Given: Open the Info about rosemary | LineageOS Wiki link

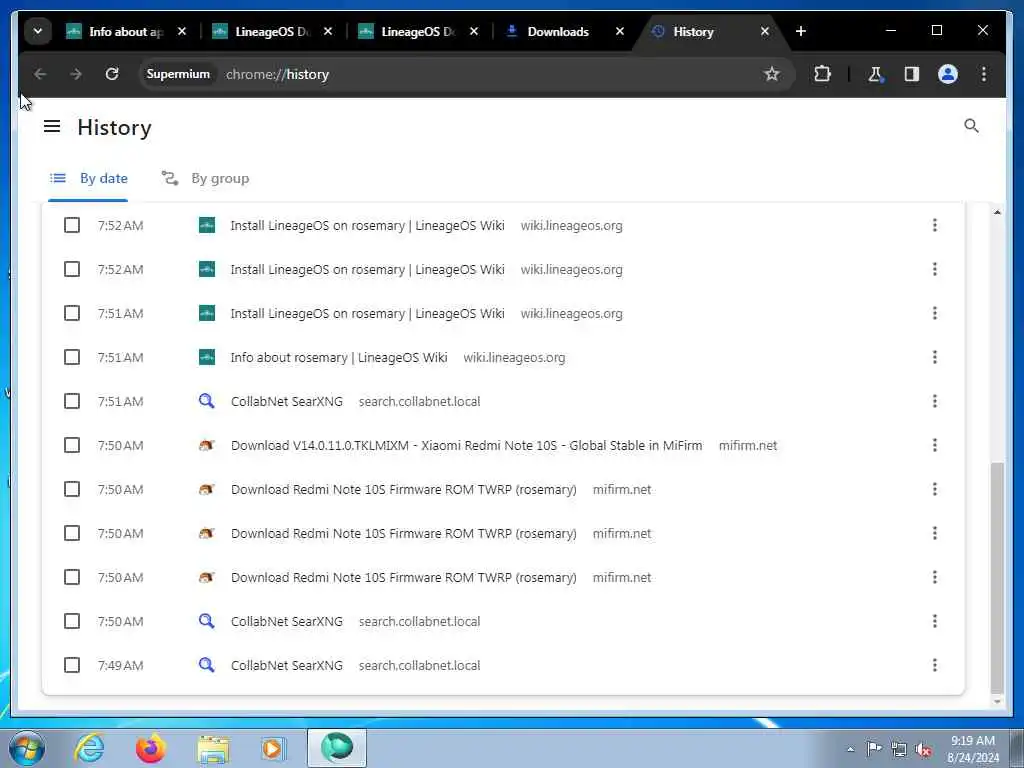Looking at the screenshot, I should (x=338, y=357).
